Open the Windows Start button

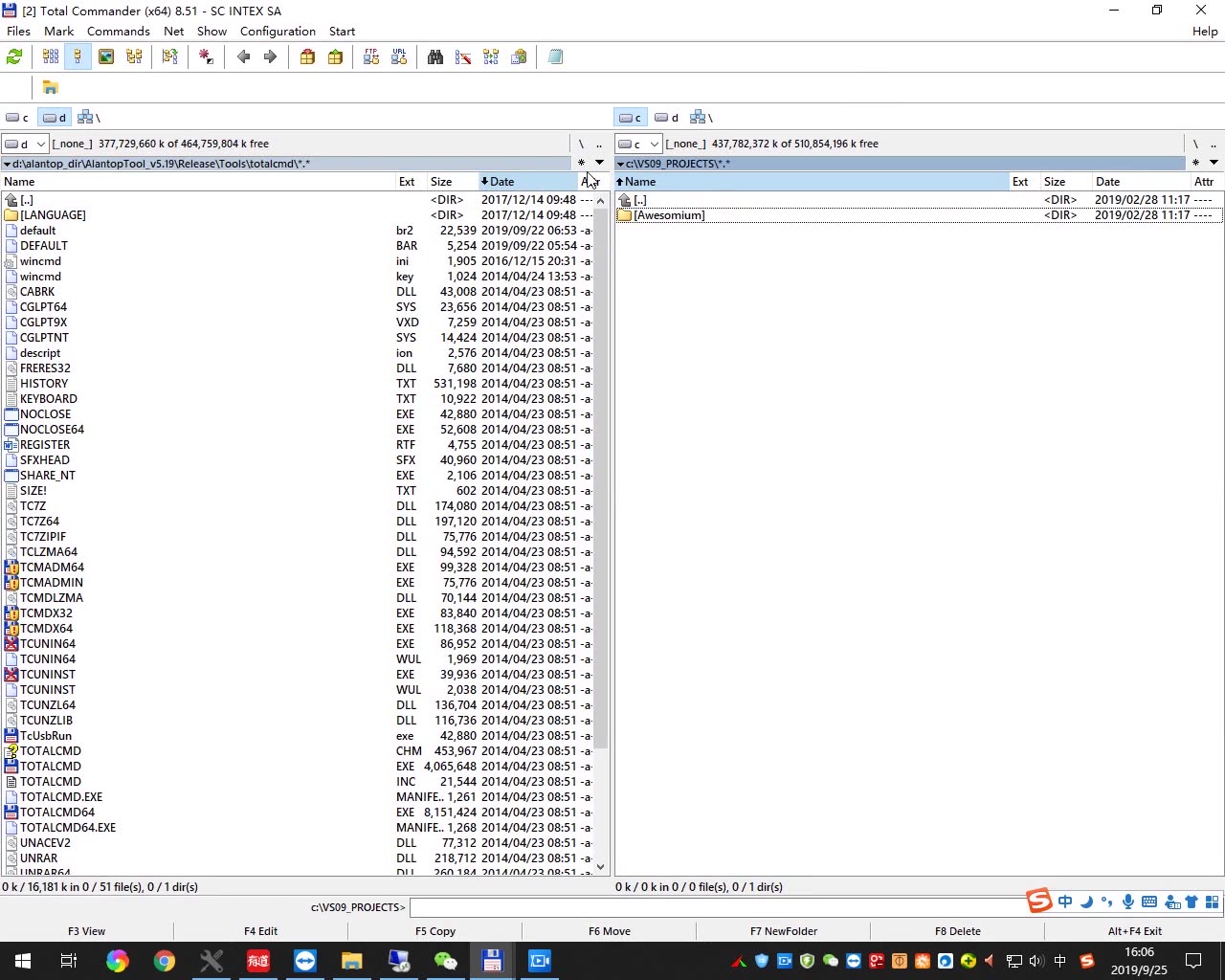point(23,961)
